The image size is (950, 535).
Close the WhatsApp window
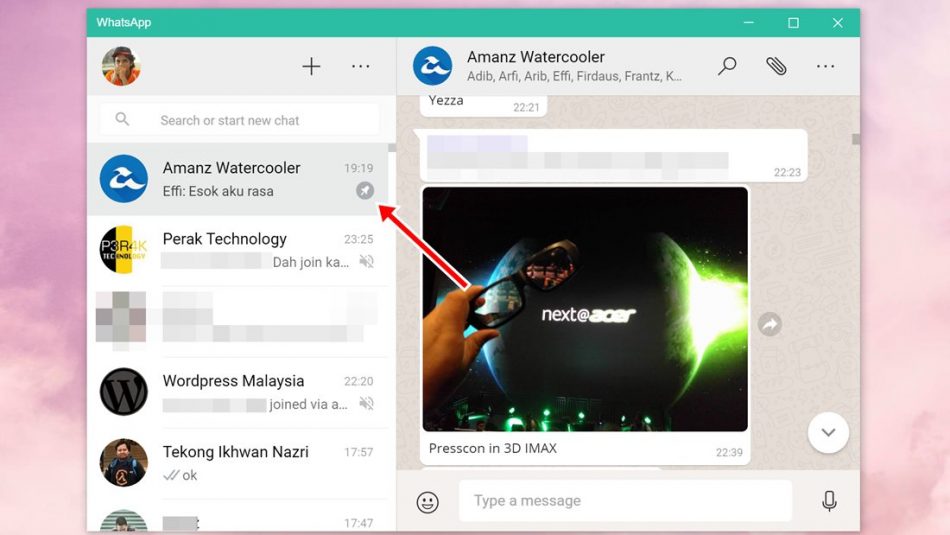point(837,22)
